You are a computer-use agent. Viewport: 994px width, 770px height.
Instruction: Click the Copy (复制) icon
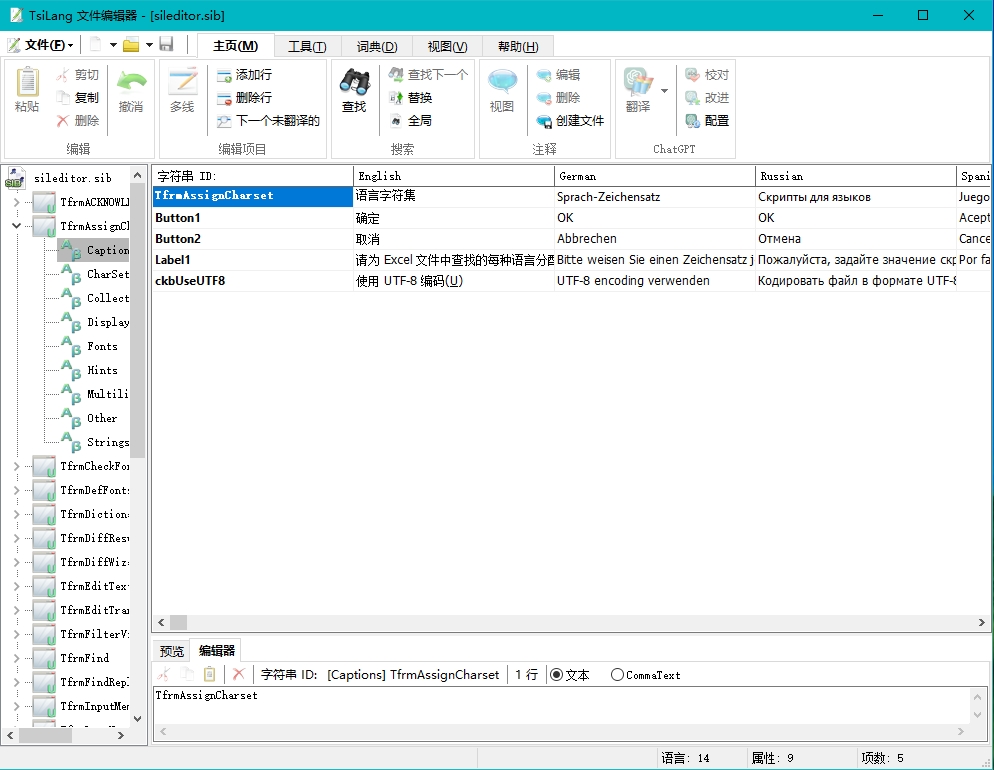click(62, 97)
